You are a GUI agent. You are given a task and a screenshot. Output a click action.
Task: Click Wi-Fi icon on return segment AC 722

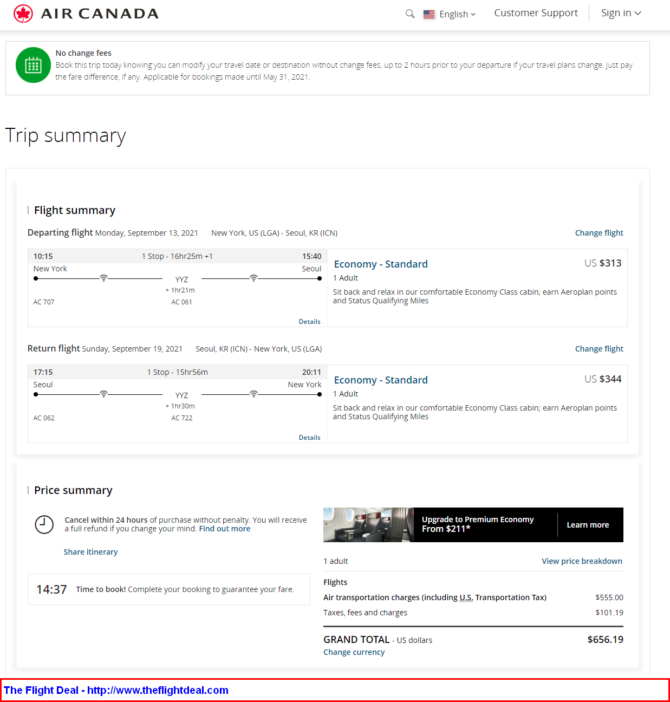click(x=254, y=394)
